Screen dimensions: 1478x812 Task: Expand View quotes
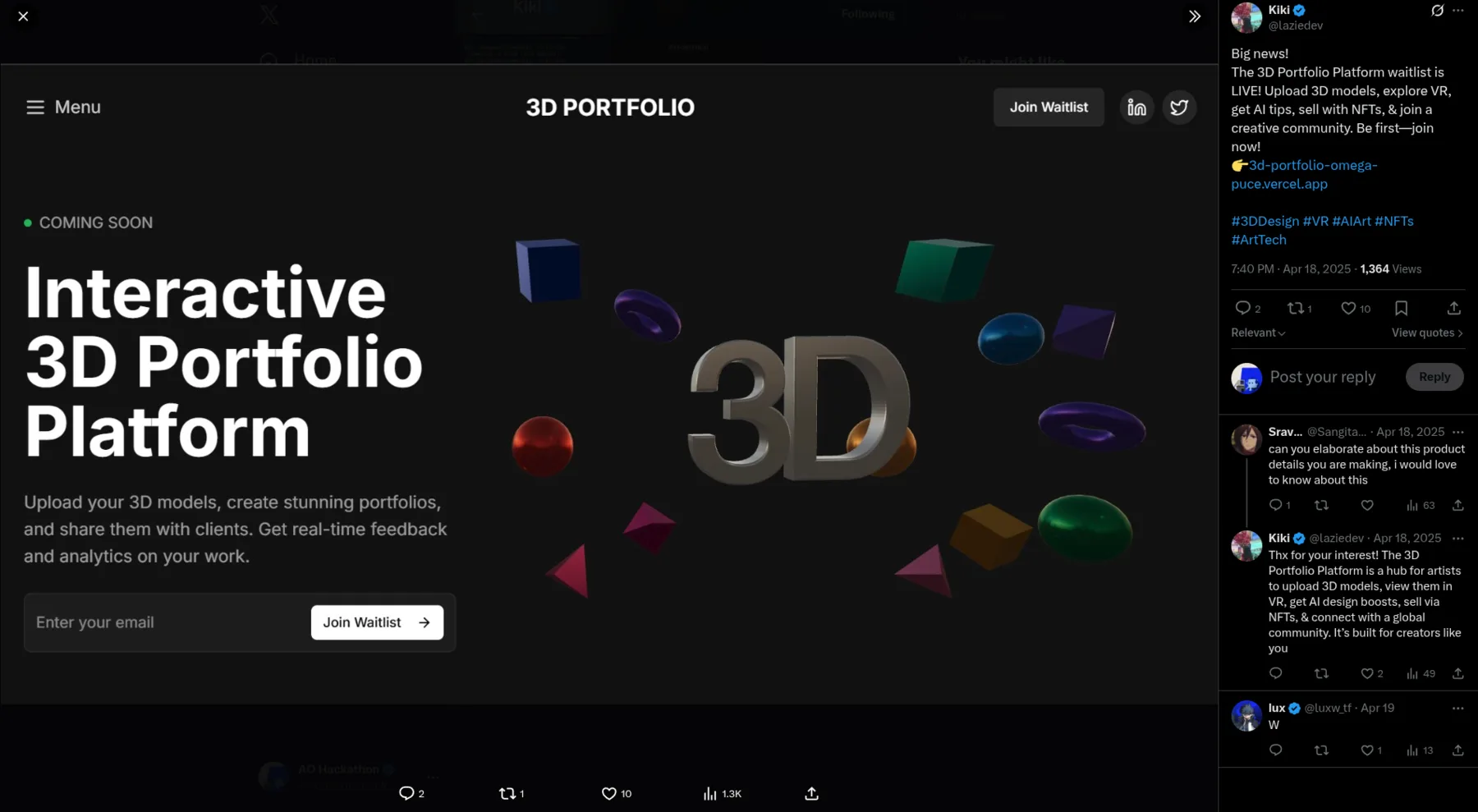[x=1427, y=333]
